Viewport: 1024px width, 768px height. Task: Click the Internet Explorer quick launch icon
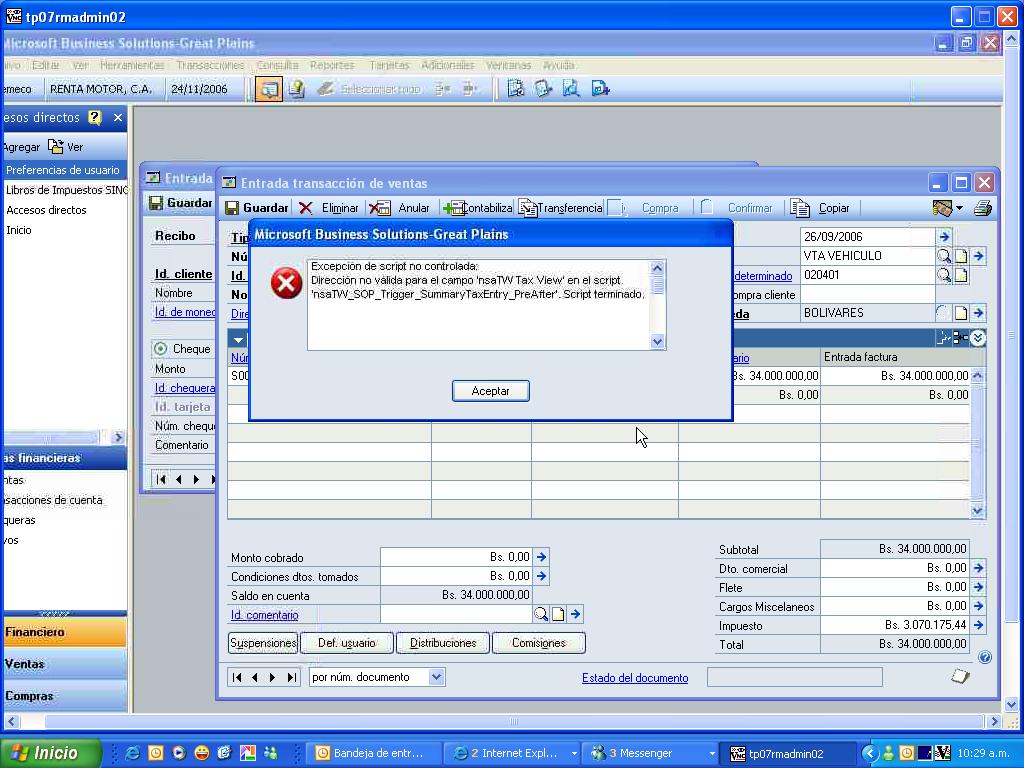pyautogui.click(x=133, y=753)
